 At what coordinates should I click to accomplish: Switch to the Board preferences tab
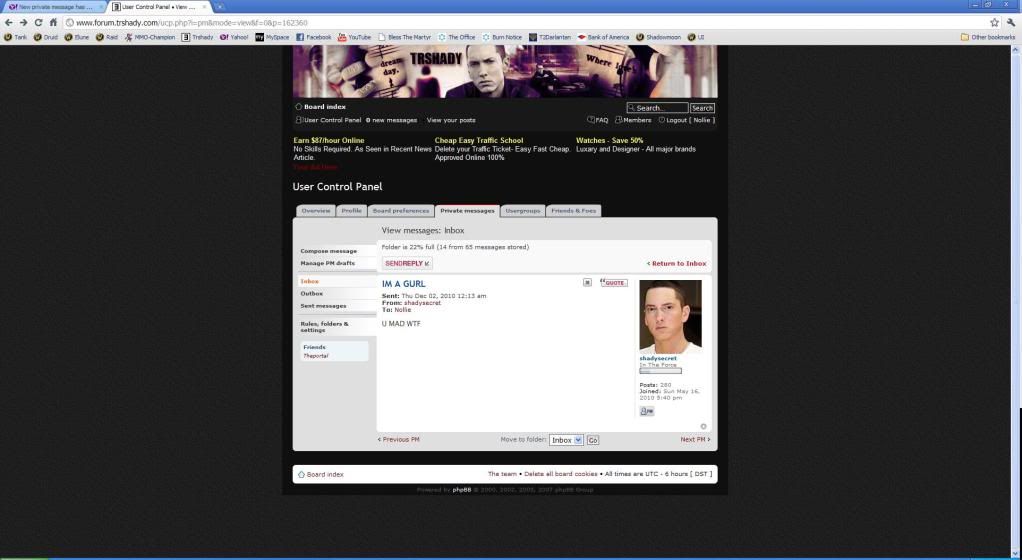pyautogui.click(x=401, y=211)
